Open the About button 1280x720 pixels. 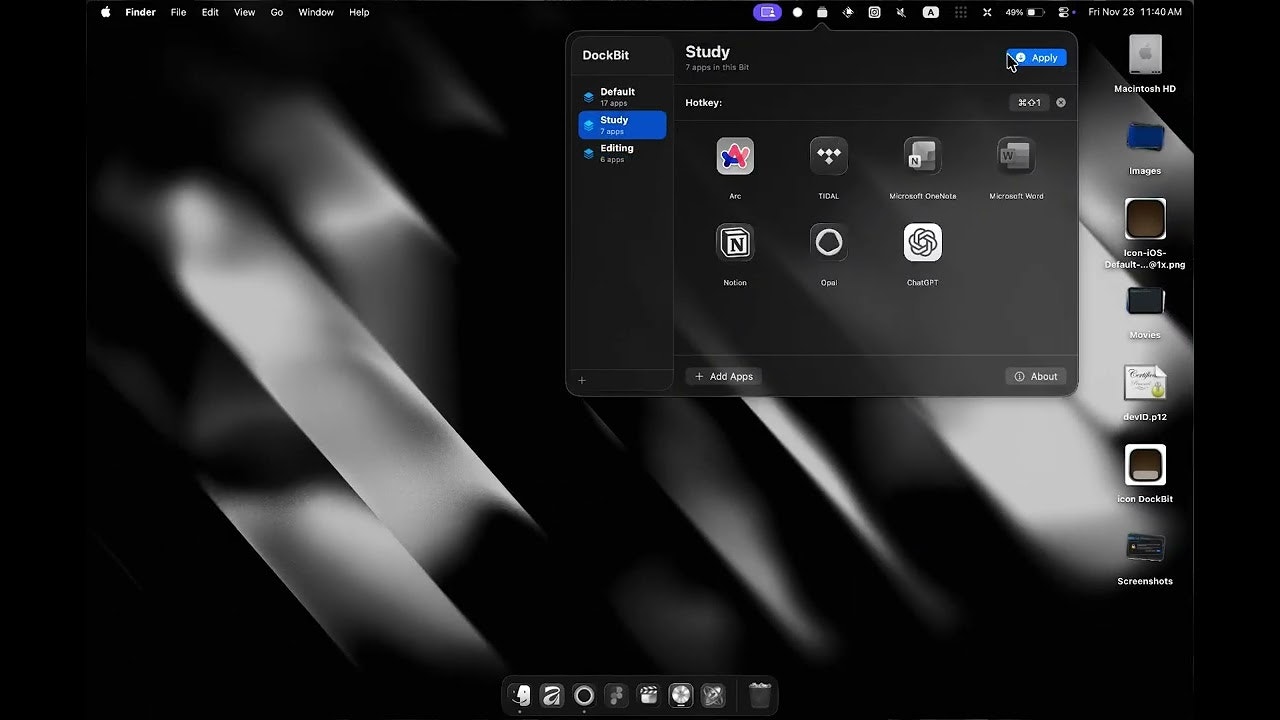(1036, 376)
